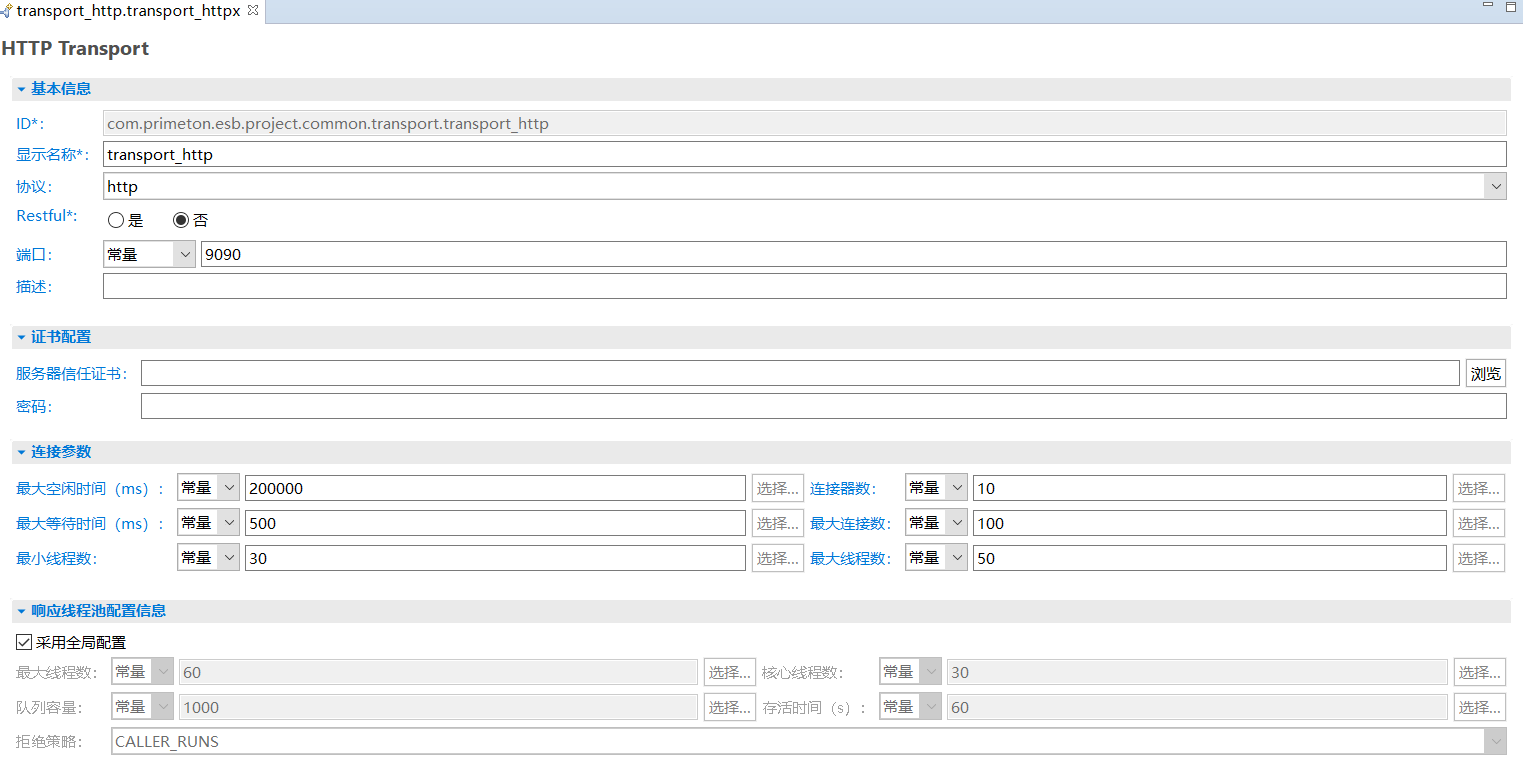Close the transport_http.transport_httpx editor tab
This screenshot has width=1523, height=768.
(253, 10)
